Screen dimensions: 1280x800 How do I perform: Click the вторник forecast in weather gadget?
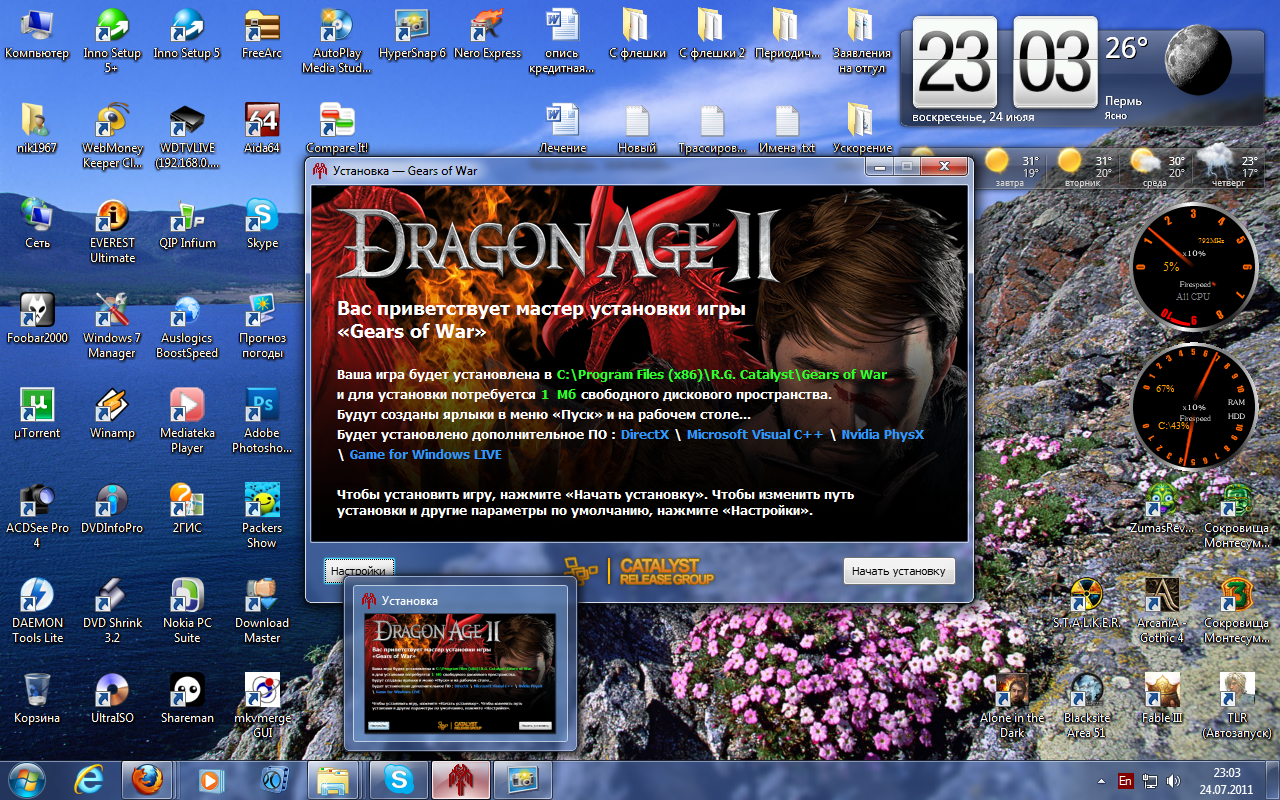pyautogui.click(x=1084, y=170)
